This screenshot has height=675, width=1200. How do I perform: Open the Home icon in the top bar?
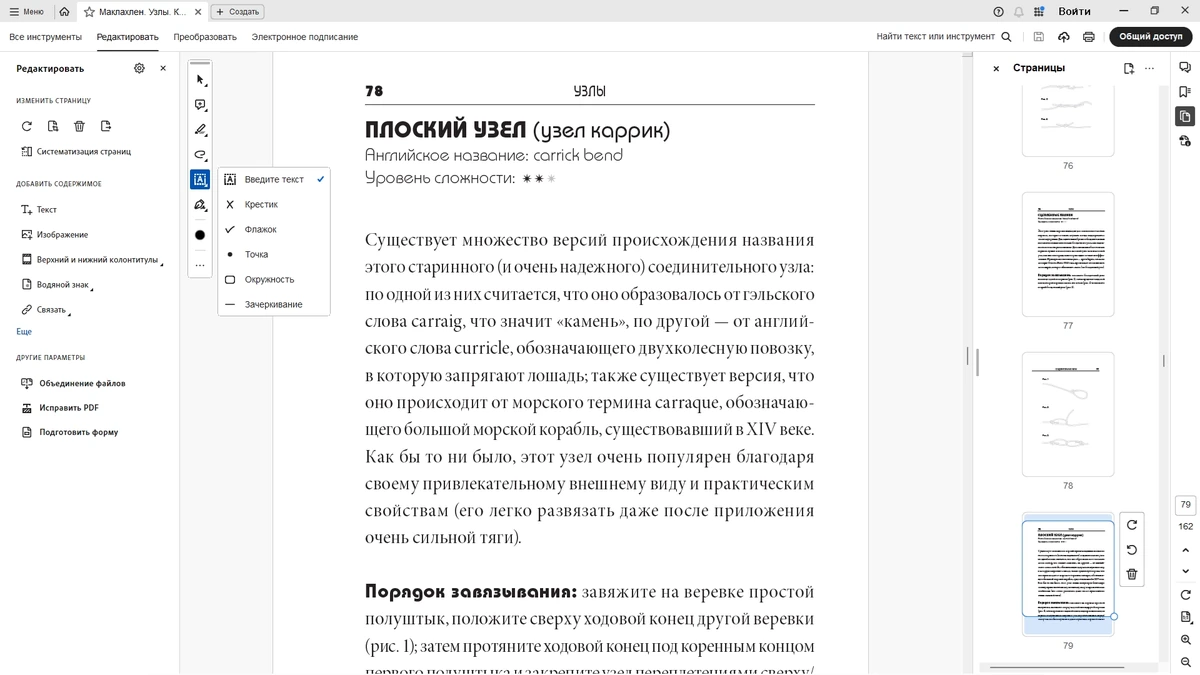(64, 12)
